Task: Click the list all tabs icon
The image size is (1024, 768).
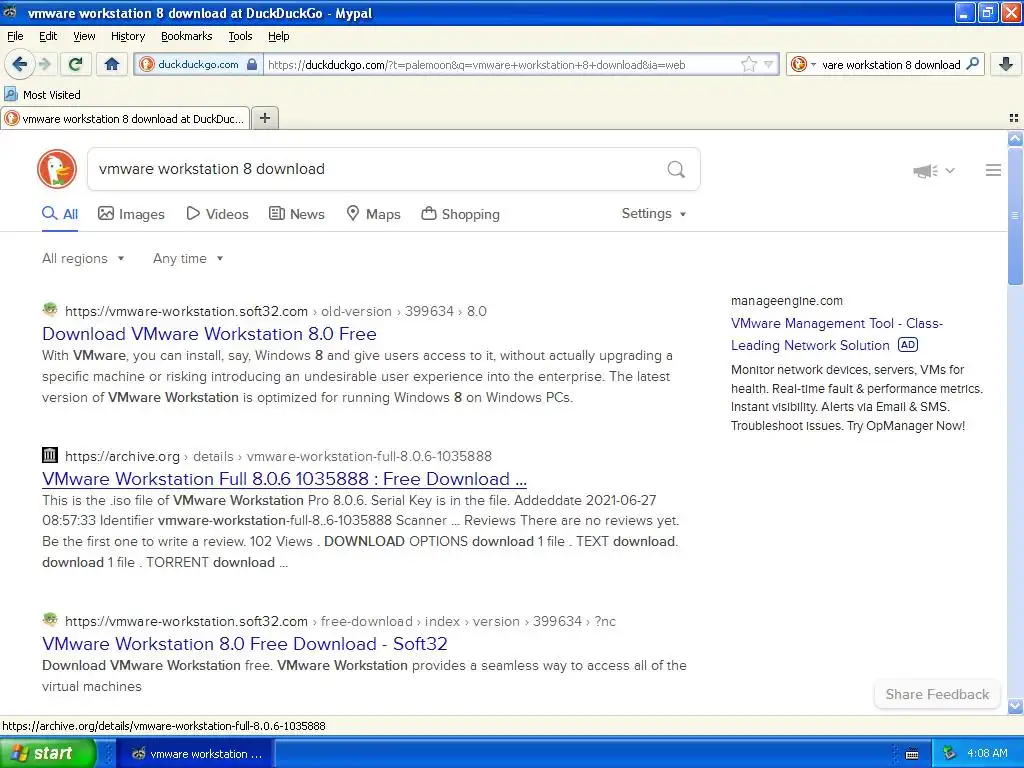Action: point(1014,118)
